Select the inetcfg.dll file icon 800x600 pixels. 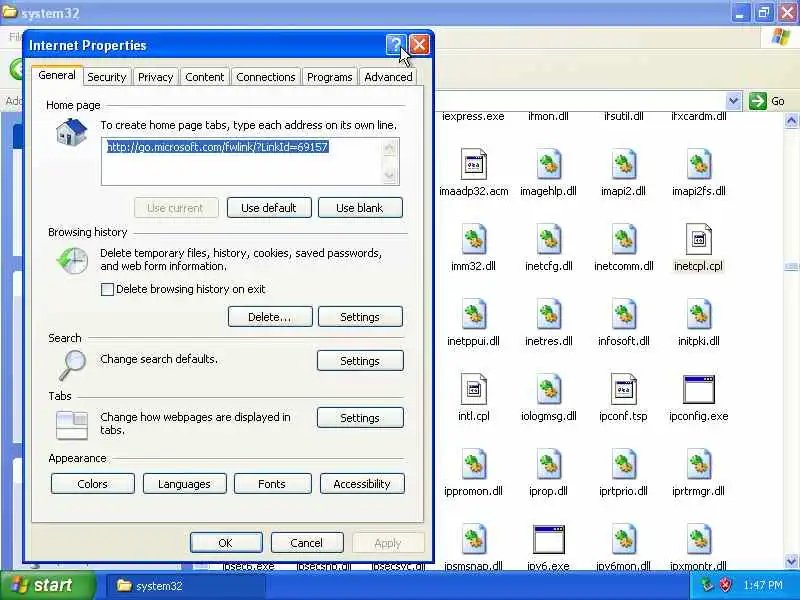pos(548,239)
